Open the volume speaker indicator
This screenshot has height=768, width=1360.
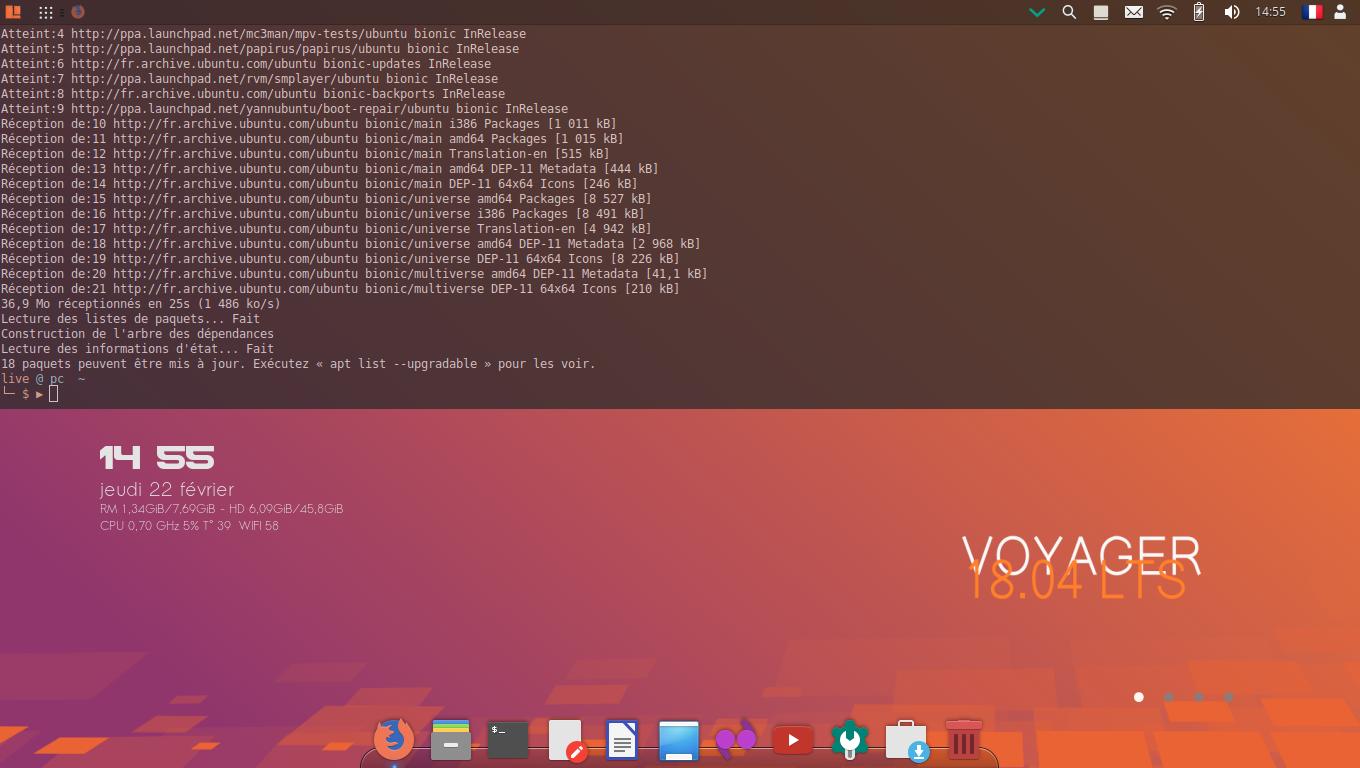[x=1232, y=12]
